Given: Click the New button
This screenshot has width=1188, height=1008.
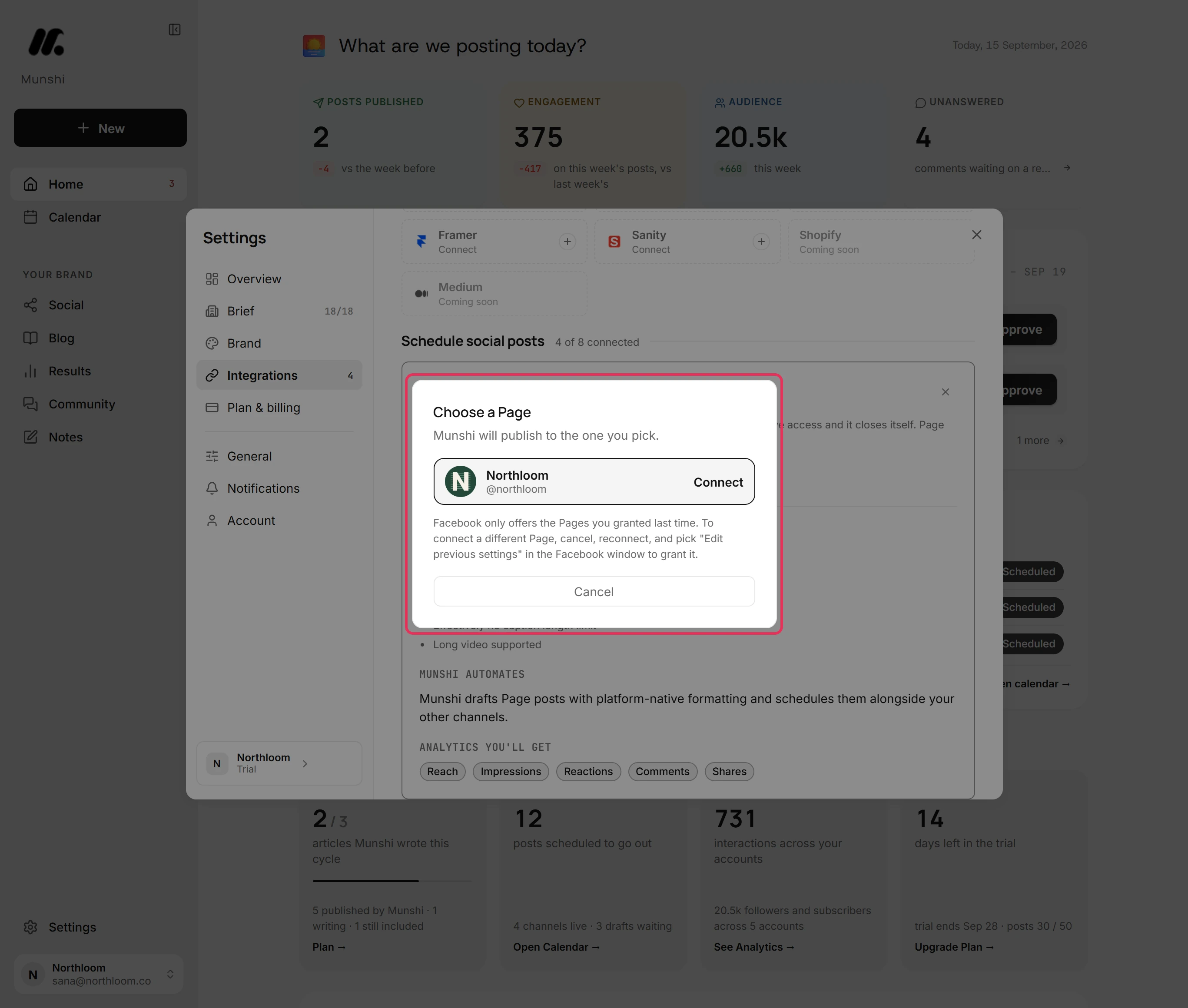Looking at the screenshot, I should click(x=100, y=128).
